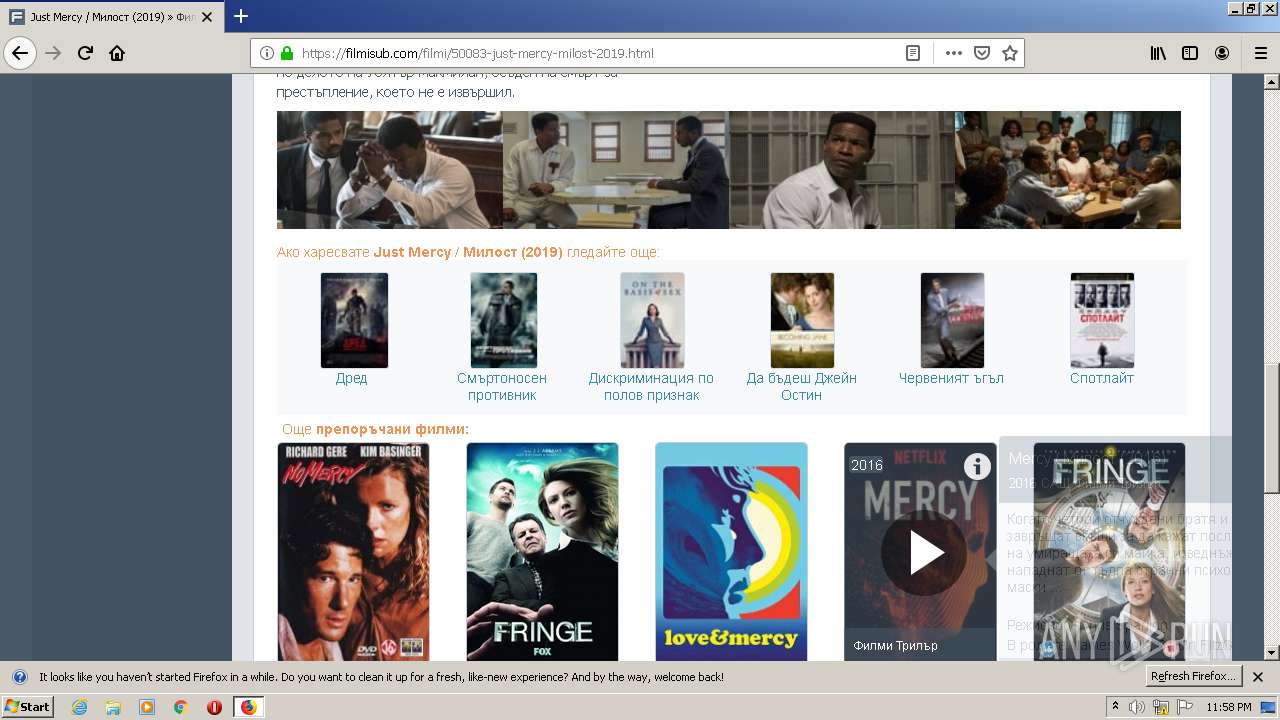Image resolution: width=1280 pixels, height=720 pixels.
Task: Click the forward navigation arrow
Action: 53,53
